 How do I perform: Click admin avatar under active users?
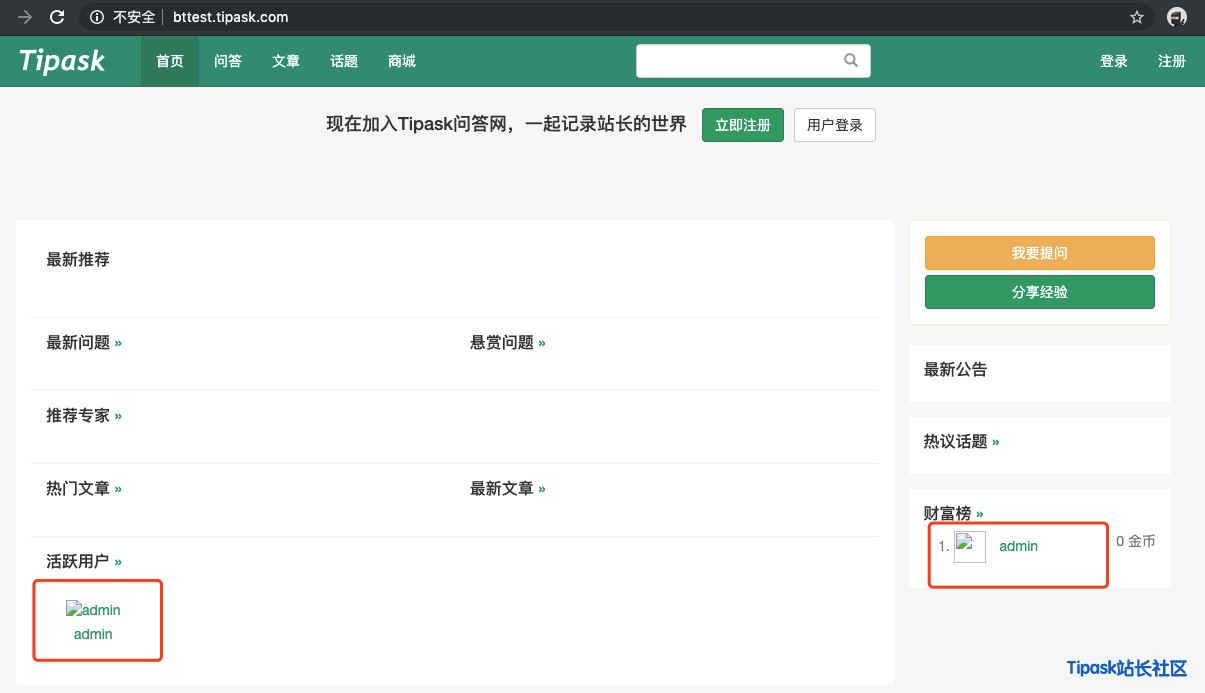[93, 610]
